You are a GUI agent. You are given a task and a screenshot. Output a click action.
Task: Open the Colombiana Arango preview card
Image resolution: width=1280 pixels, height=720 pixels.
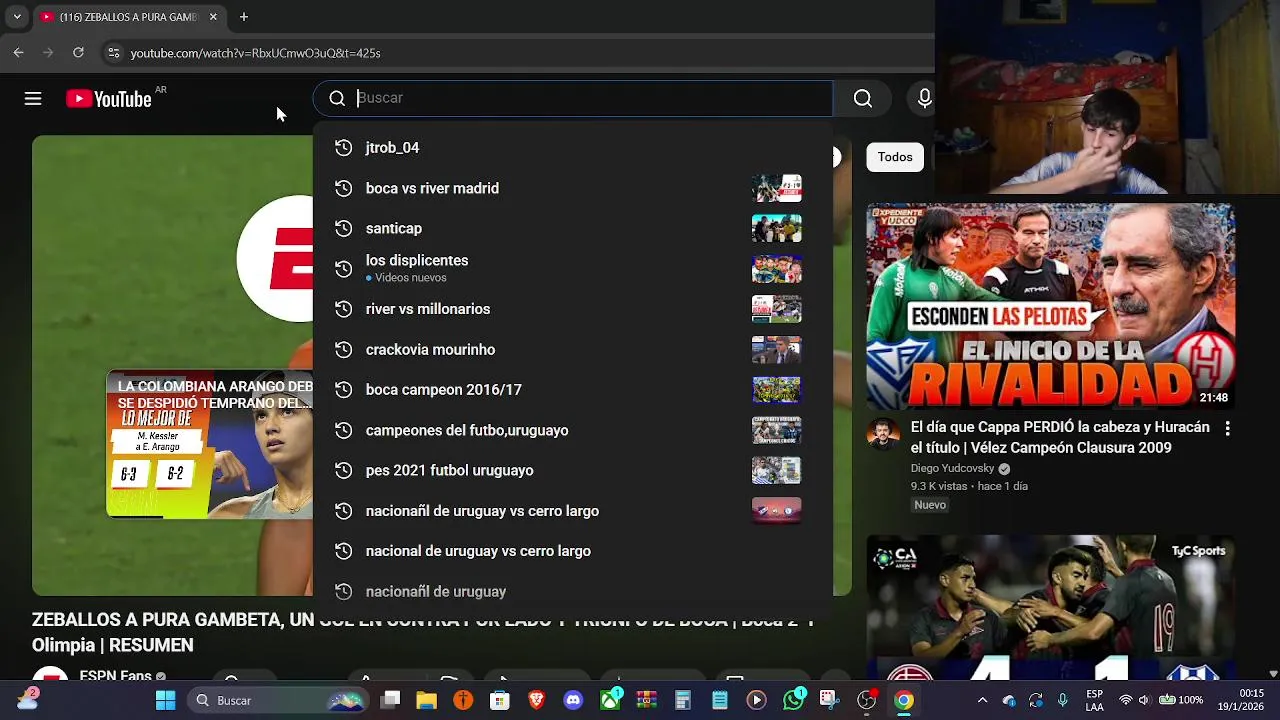point(210,445)
